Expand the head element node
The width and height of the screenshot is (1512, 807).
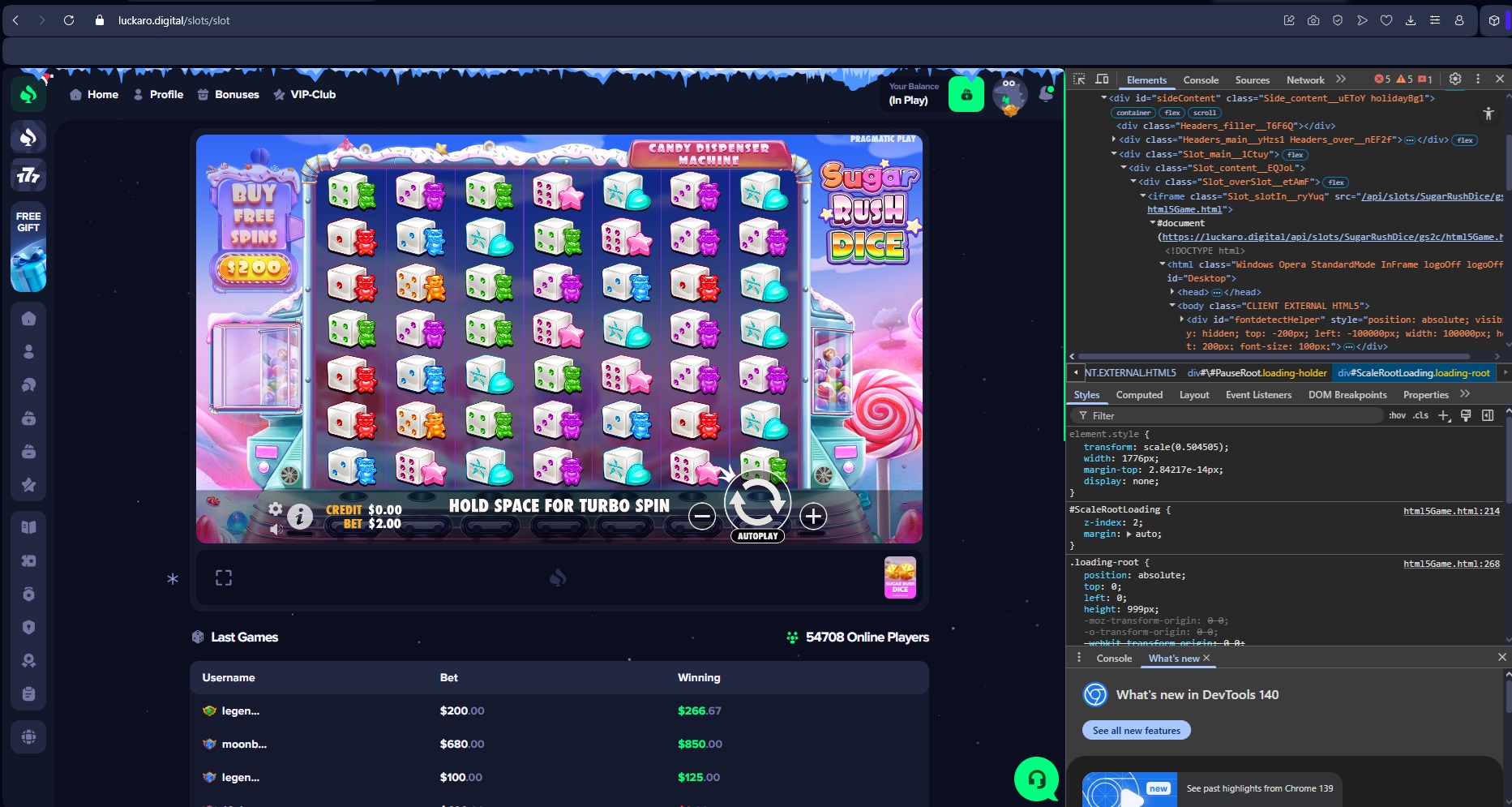(x=1172, y=292)
